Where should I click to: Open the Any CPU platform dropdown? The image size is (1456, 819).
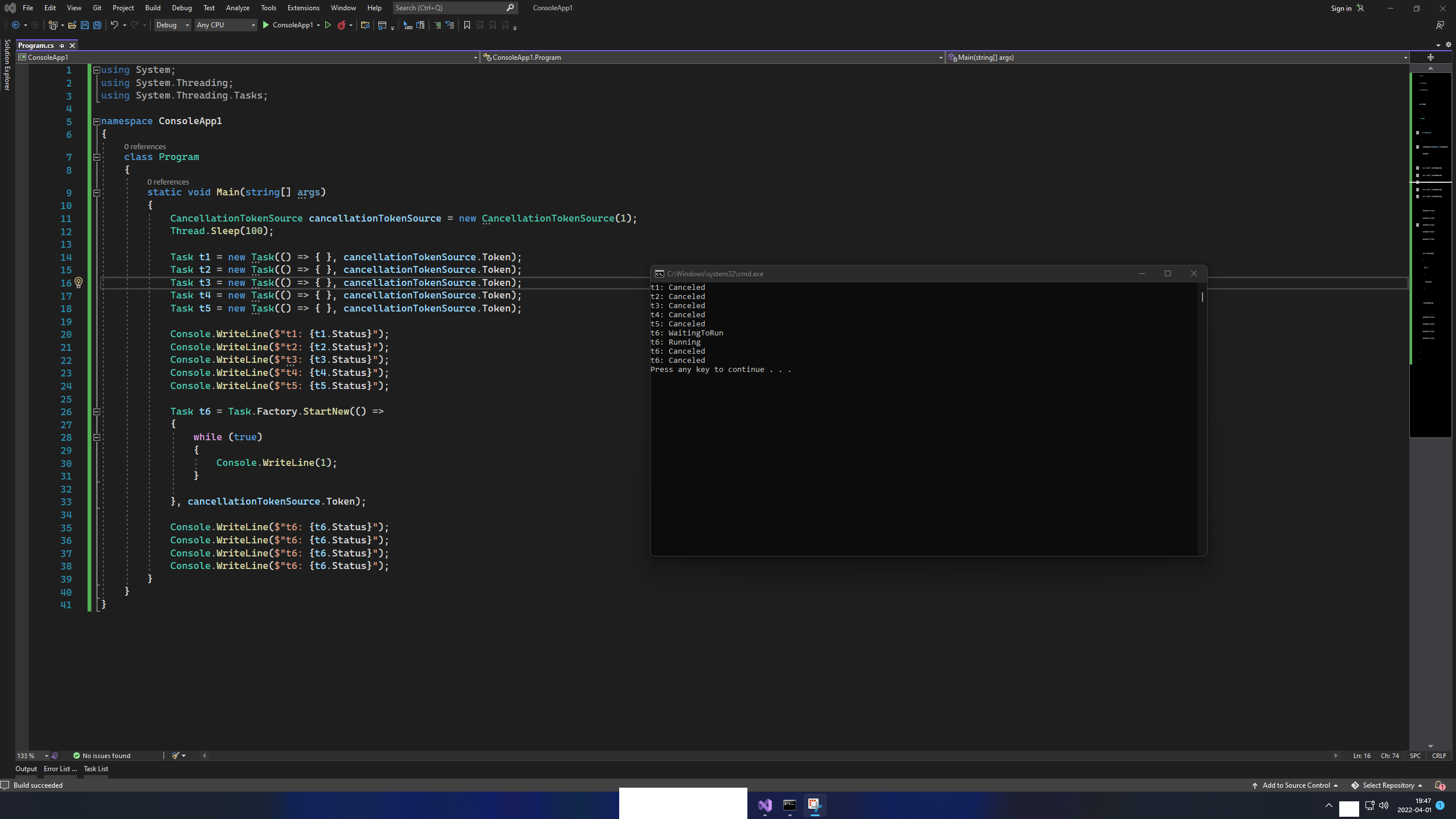226,25
